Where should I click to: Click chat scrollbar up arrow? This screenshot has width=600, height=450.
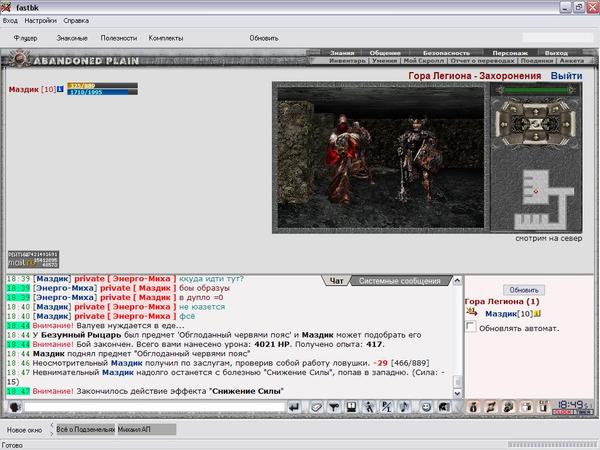tap(457, 281)
